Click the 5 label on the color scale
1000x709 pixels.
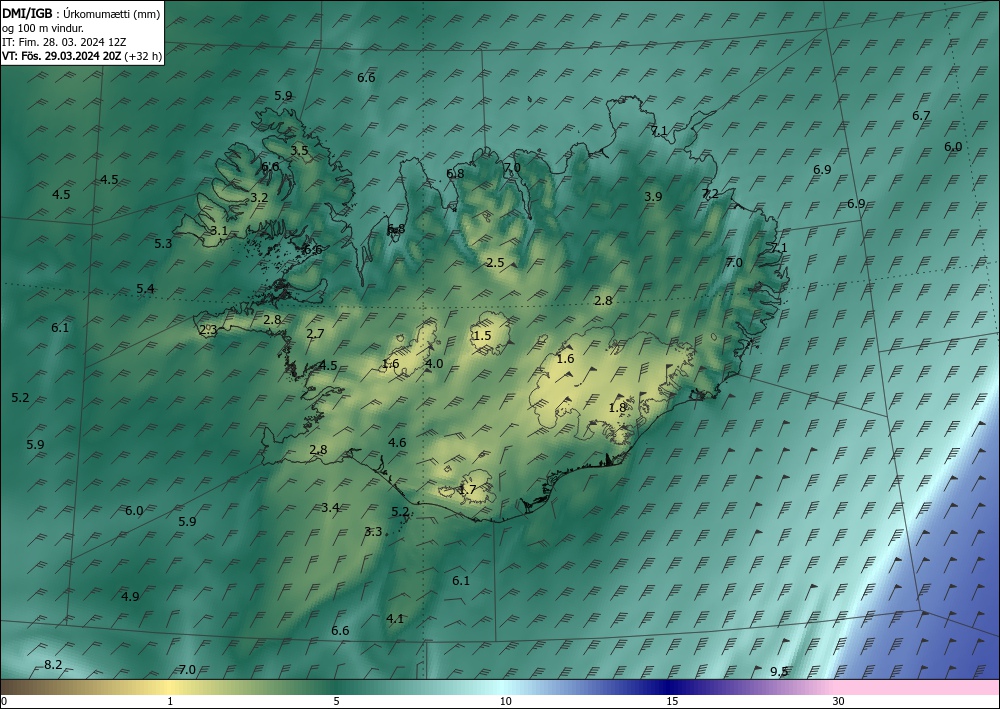[x=336, y=702]
